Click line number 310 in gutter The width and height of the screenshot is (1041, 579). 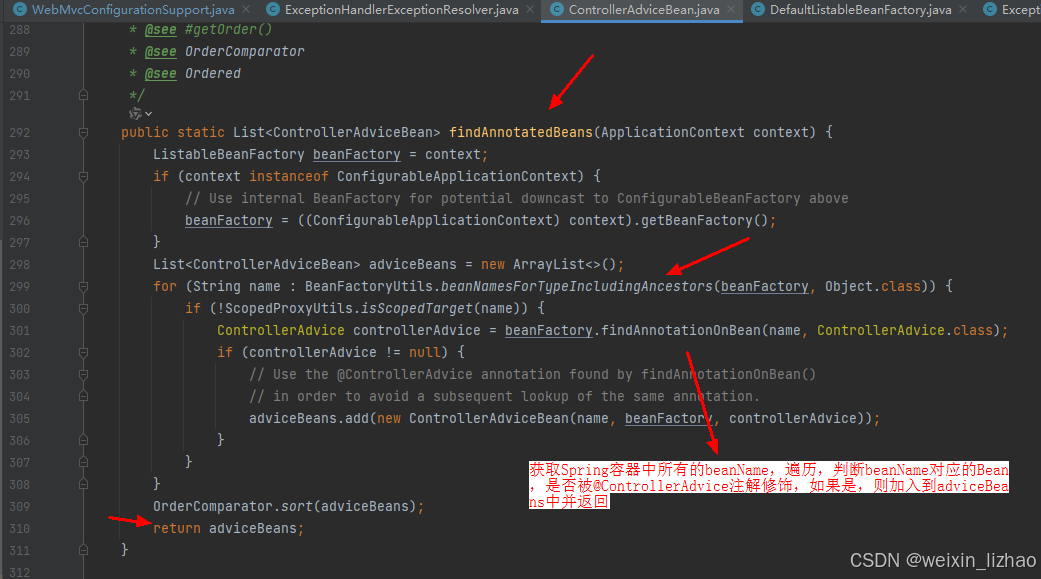pyautogui.click(x=19, y=529)
